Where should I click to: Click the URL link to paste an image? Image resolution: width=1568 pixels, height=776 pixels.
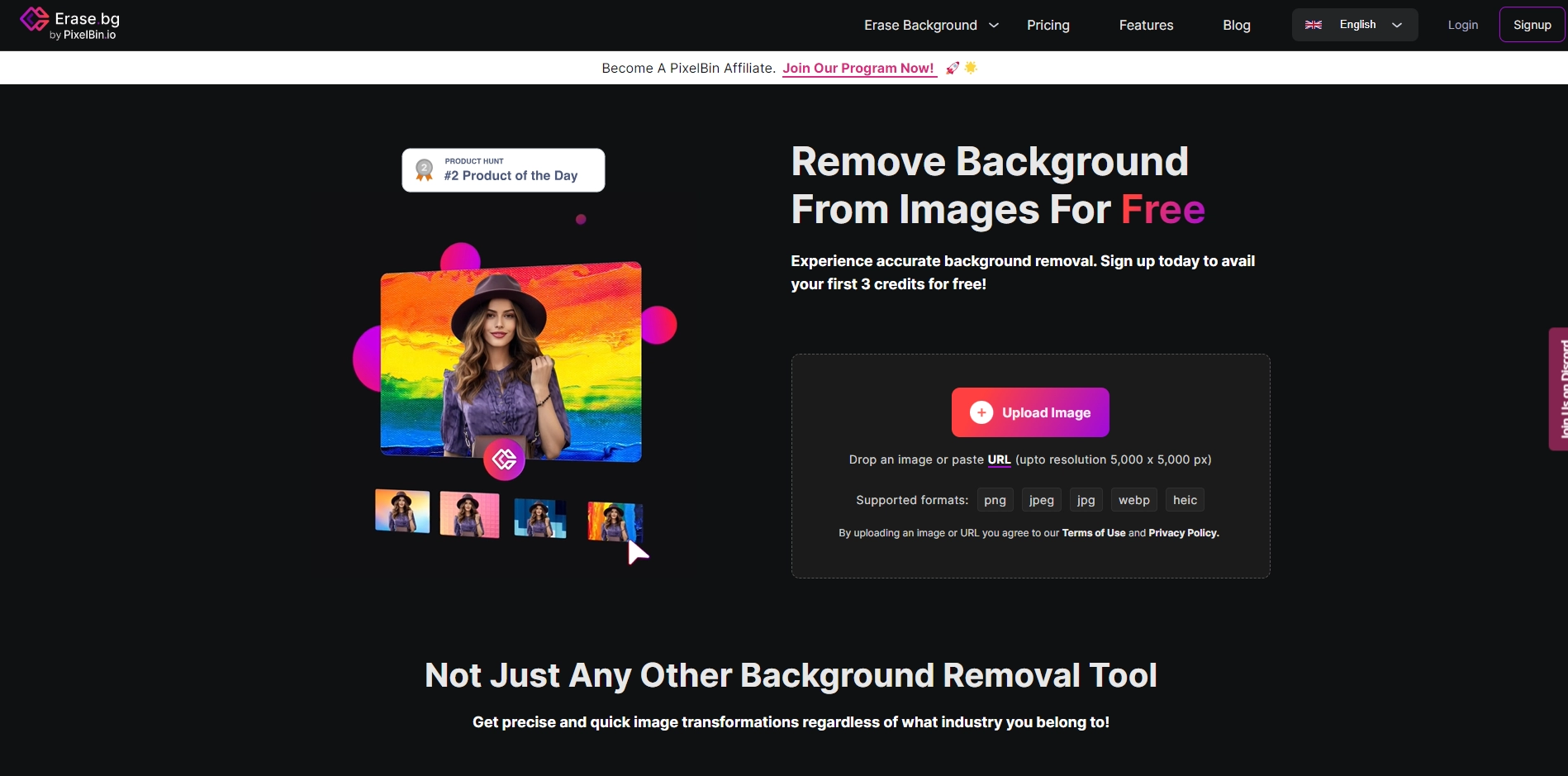click(x=1000, y=459)
